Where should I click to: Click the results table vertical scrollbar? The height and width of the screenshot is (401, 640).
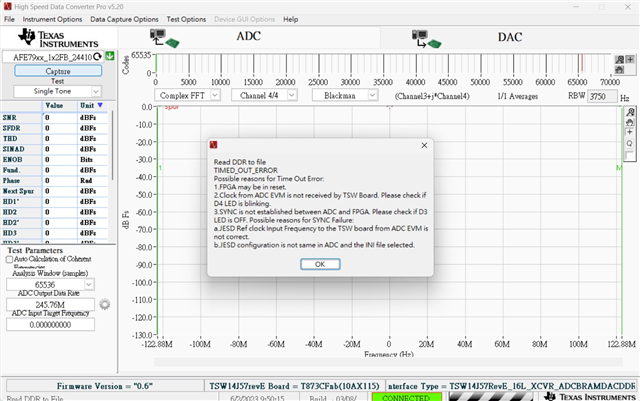coord(112,146)
